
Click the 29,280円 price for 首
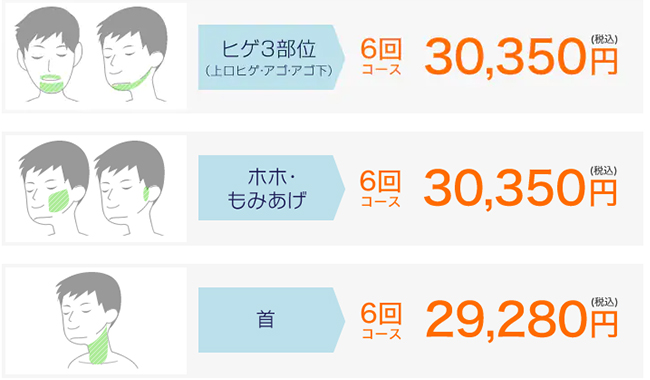click(521, 320)
